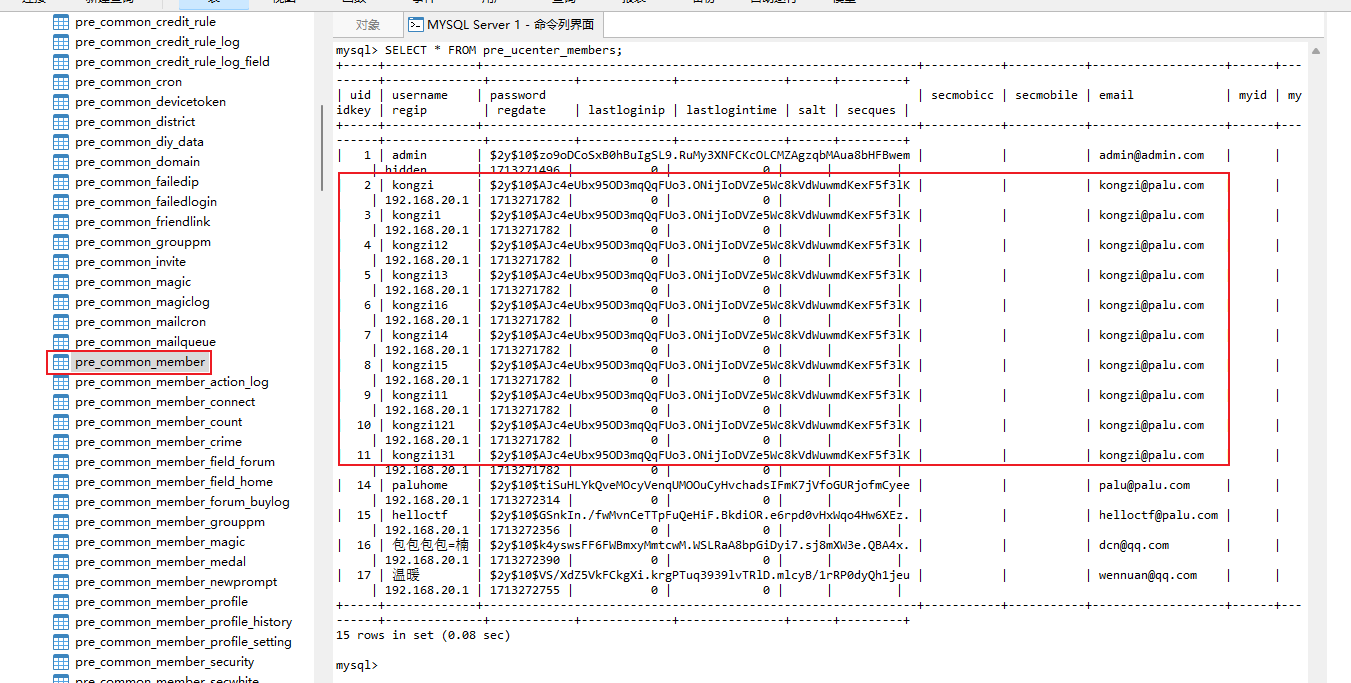The height and width of the screenshot is (683, 1351).
Task: Click the lastlogintime column header
Action: (732, 110)
